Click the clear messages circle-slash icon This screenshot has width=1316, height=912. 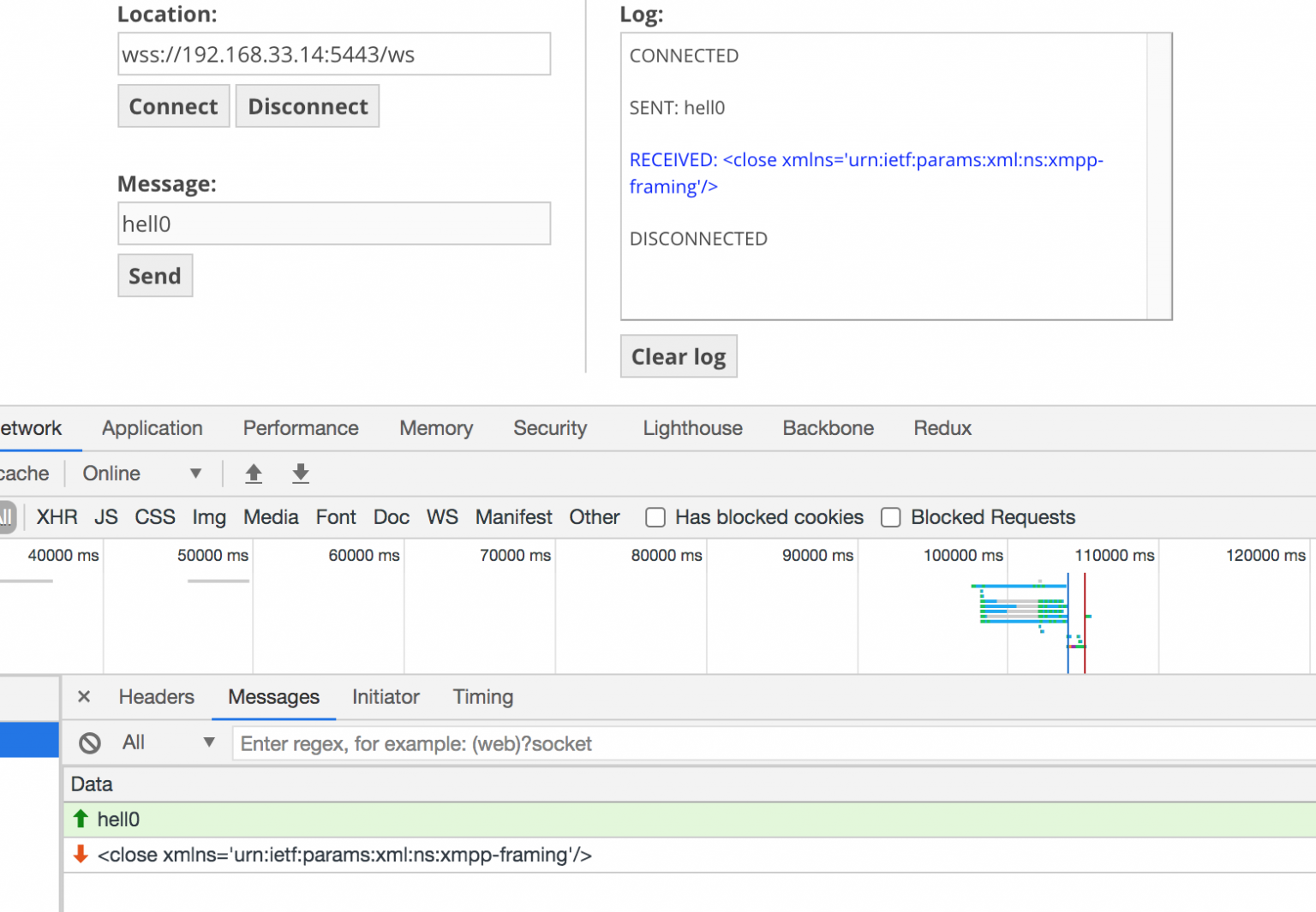pos(90,743)
